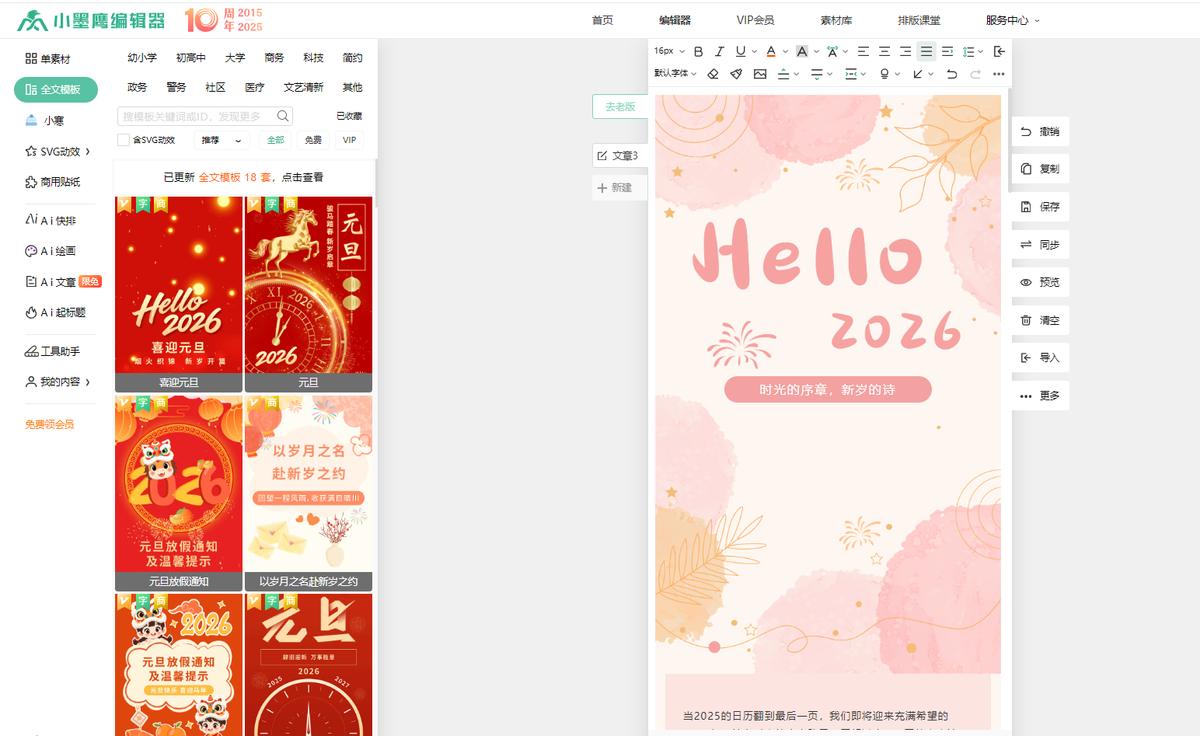Click the 去老版 button
This screenshot has width=1200, height=736.
620,107
